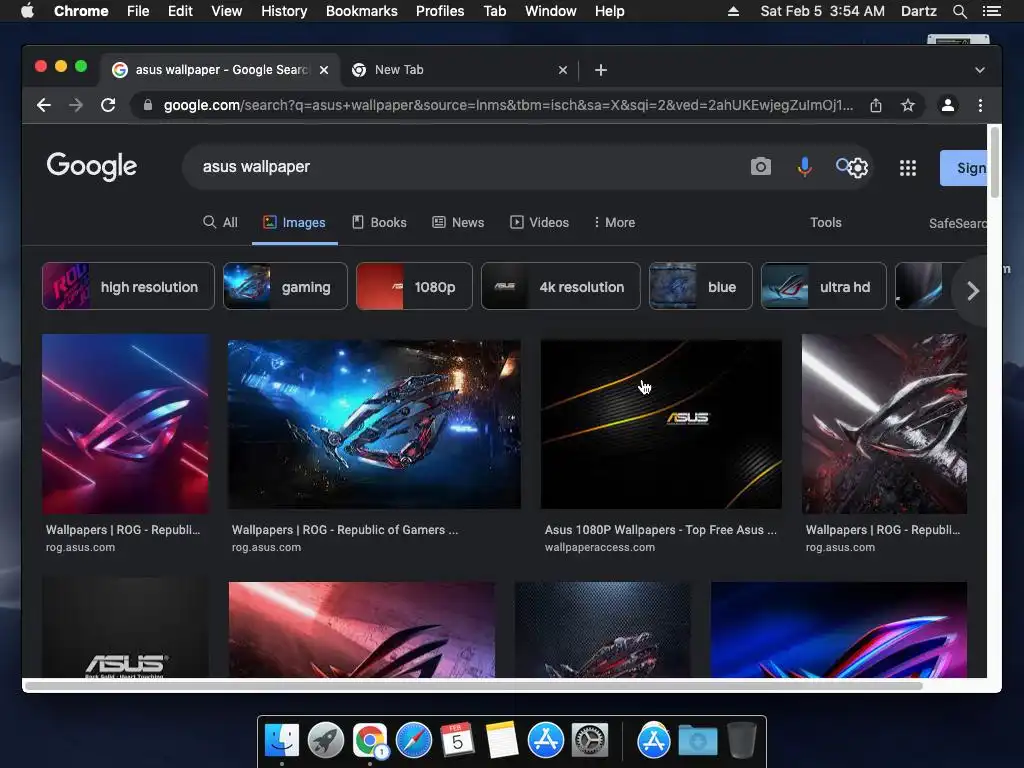The image size is (1024, 768).
Task: Open the Google apps grid
Action: pyautogui.click(x=908, y=168)
